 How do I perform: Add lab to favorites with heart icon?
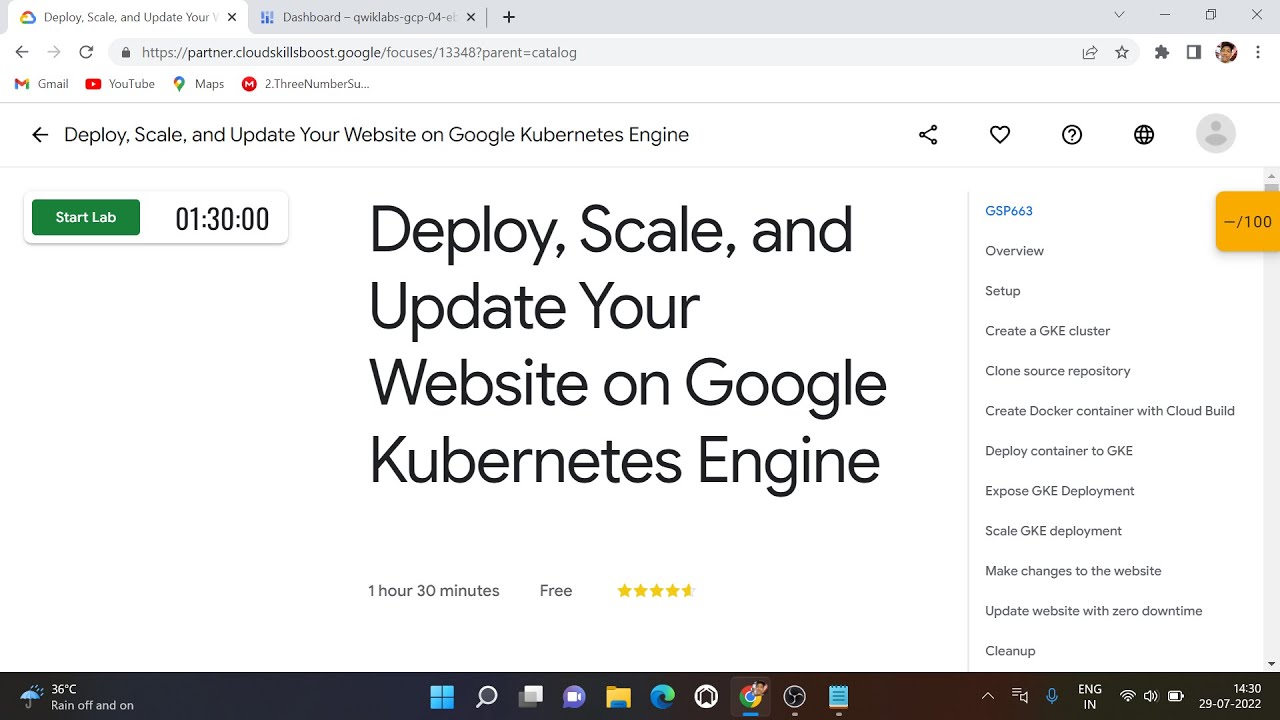pyautogui.click(x=1000, y=135)
